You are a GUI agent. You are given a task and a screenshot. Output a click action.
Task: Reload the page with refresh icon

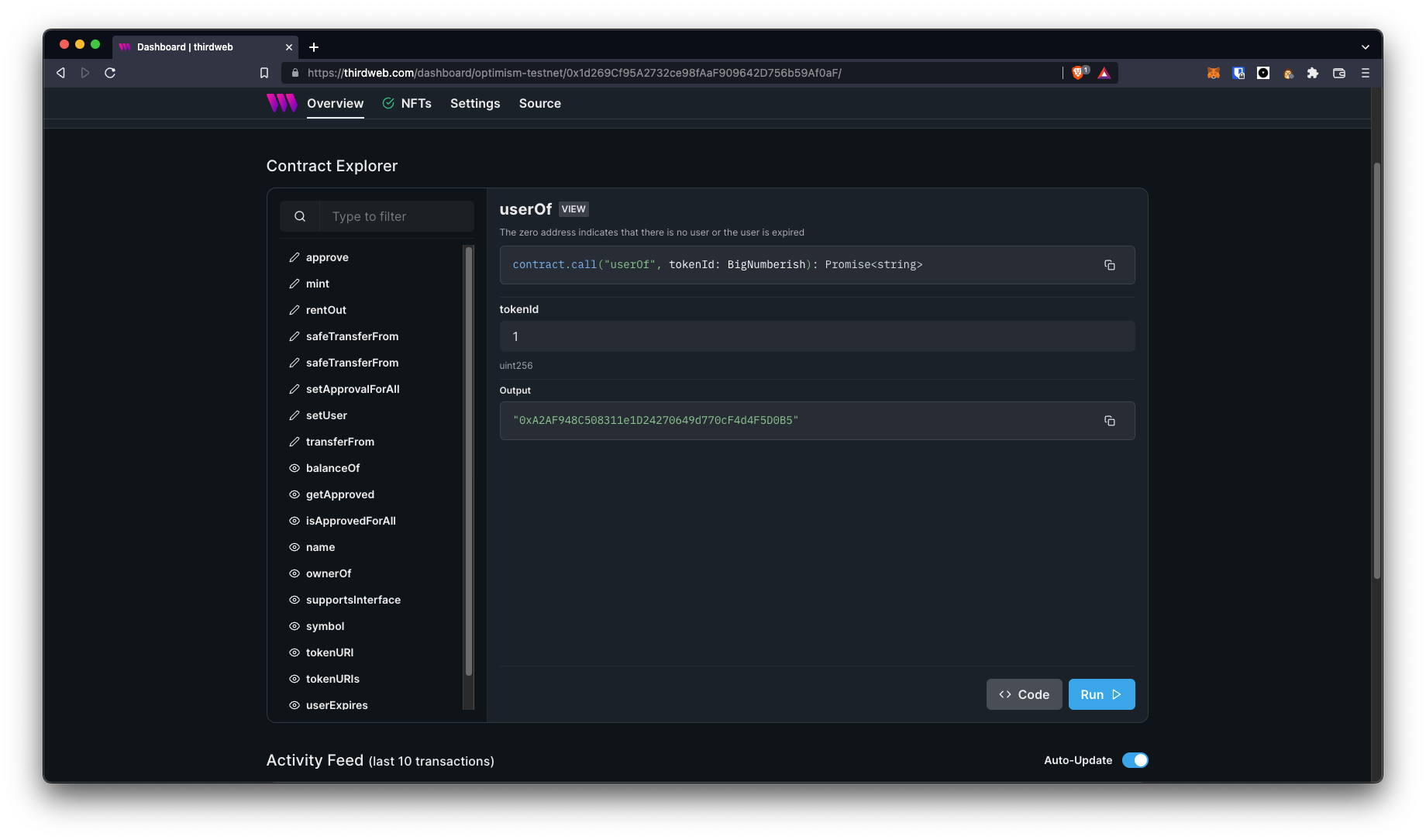click(x=110, y=73)
